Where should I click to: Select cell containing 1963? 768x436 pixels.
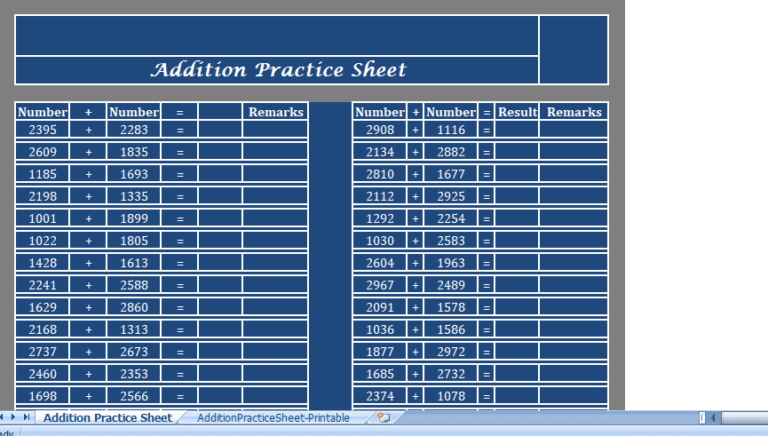click(x=451, y=263)
